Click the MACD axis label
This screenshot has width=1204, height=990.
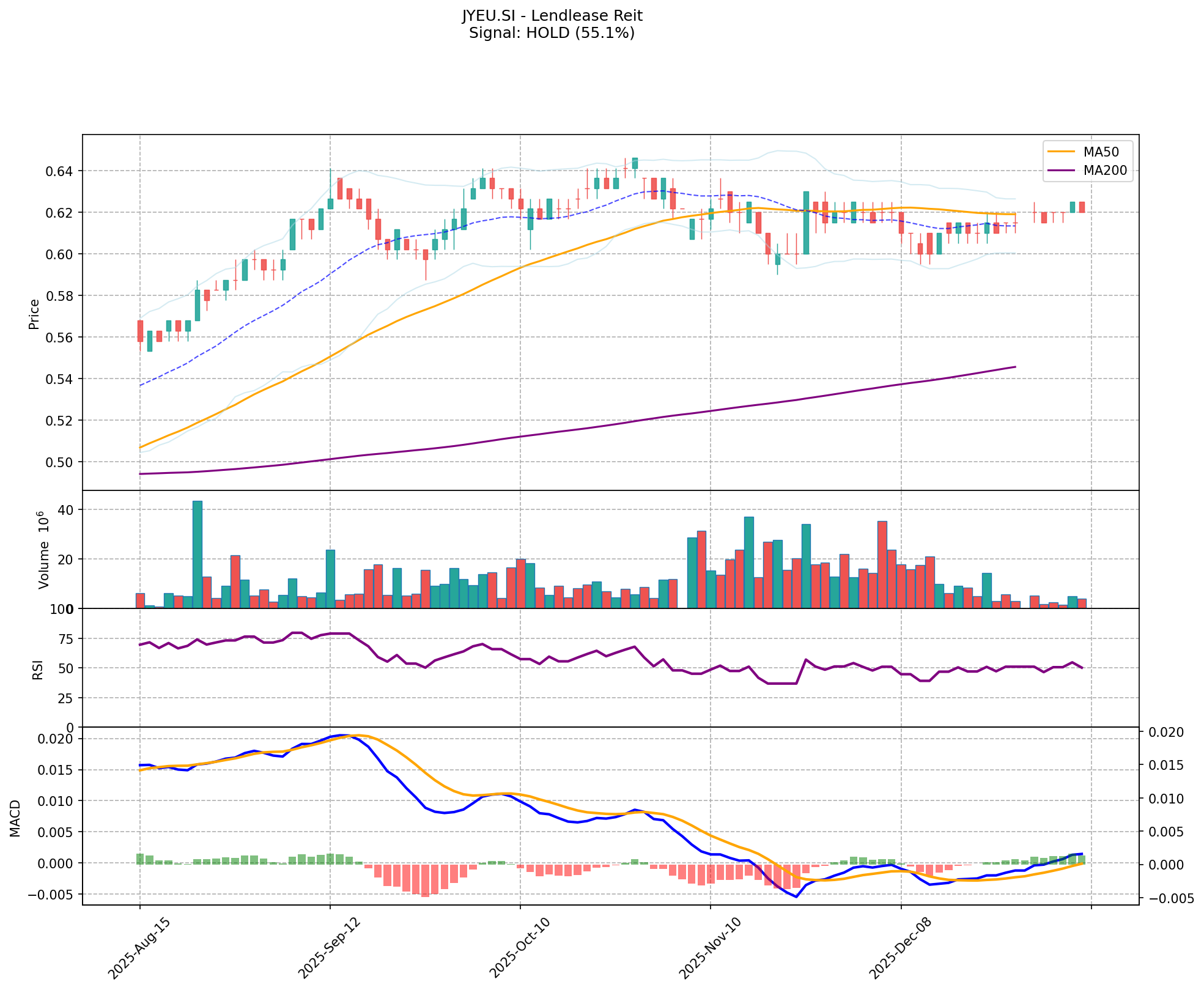pos(16,818)
